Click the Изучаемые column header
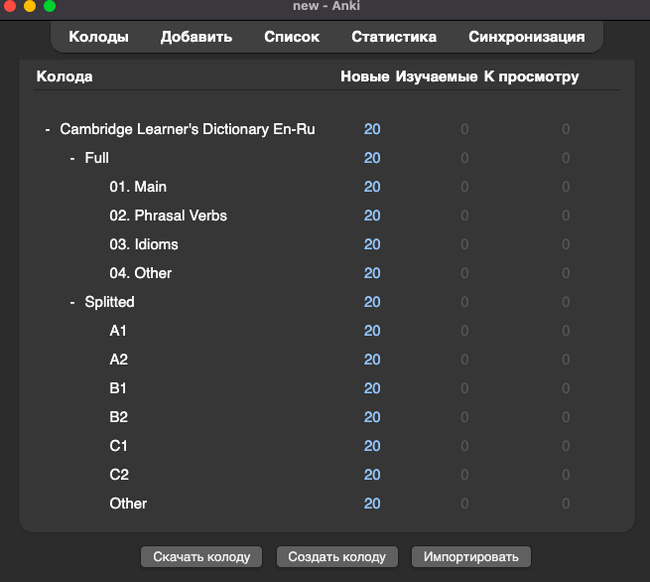650x582 pixels. coord(437,77)
